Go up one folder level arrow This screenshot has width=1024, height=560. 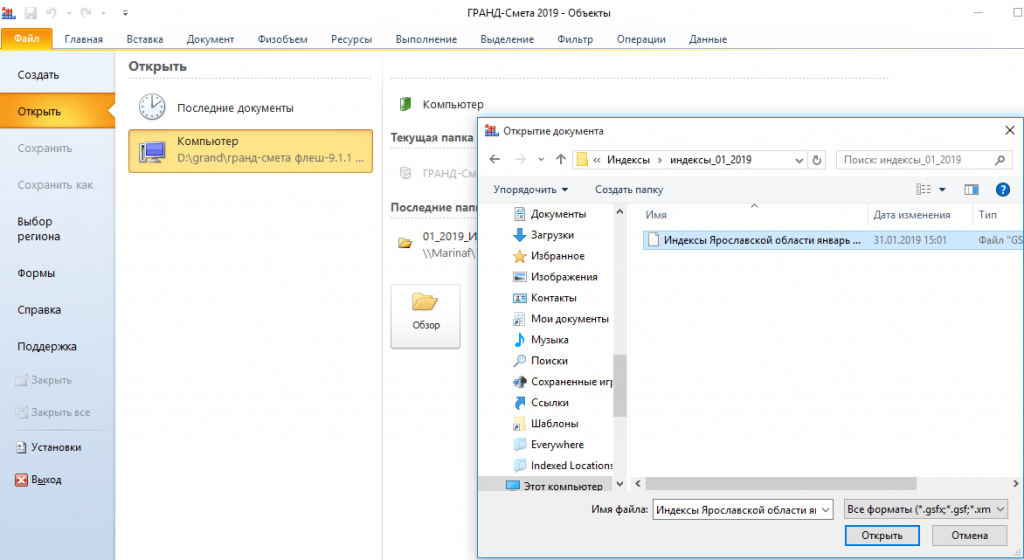(x=560, y=159)
